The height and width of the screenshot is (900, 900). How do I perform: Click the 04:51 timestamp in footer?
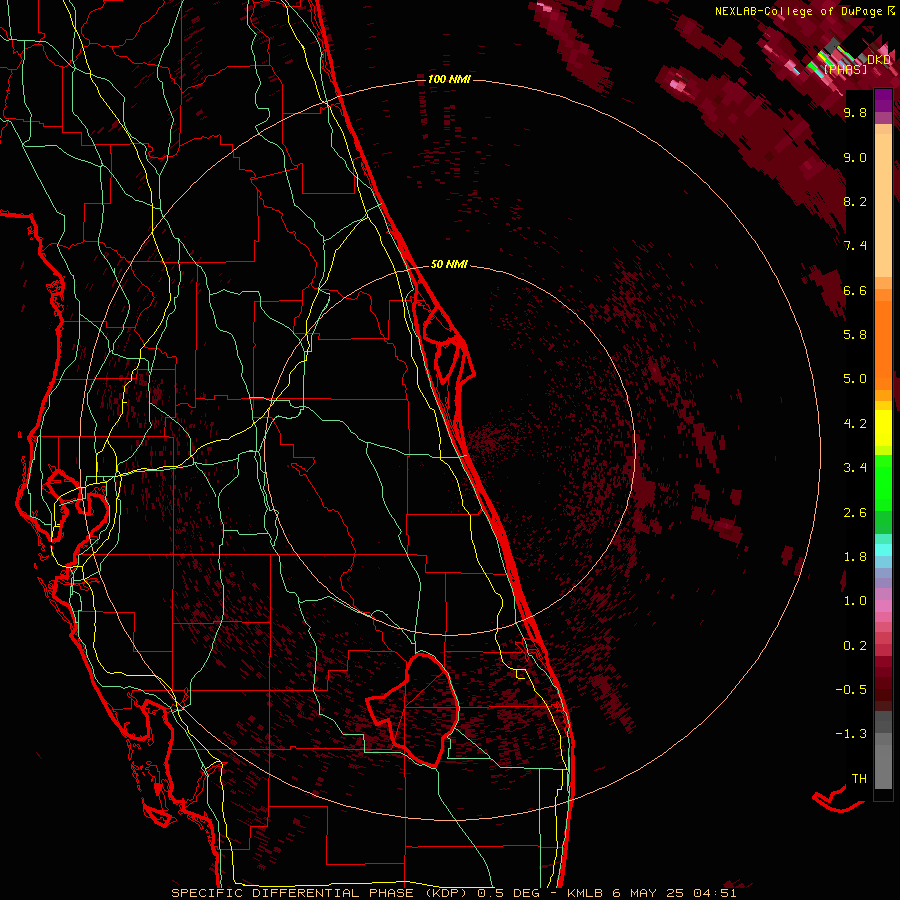point(715,893)
